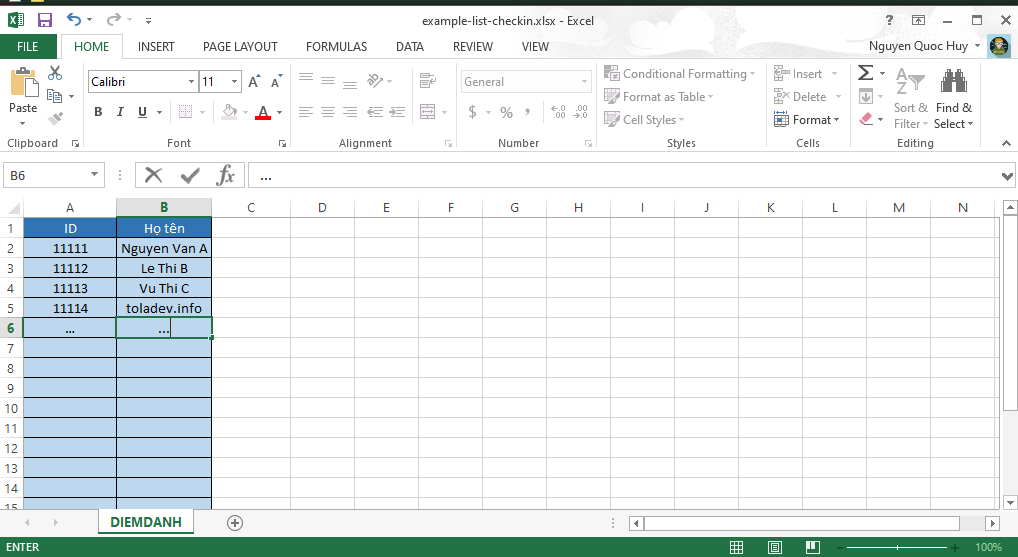Apply percent style
This screenshot has height=557, width=1018.
pyautogui.click(x=506, y=112)
